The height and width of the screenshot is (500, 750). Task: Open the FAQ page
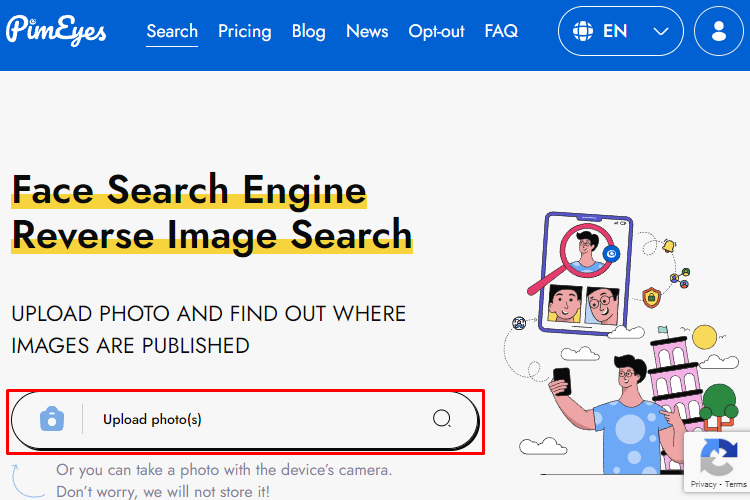pos(501,31)
